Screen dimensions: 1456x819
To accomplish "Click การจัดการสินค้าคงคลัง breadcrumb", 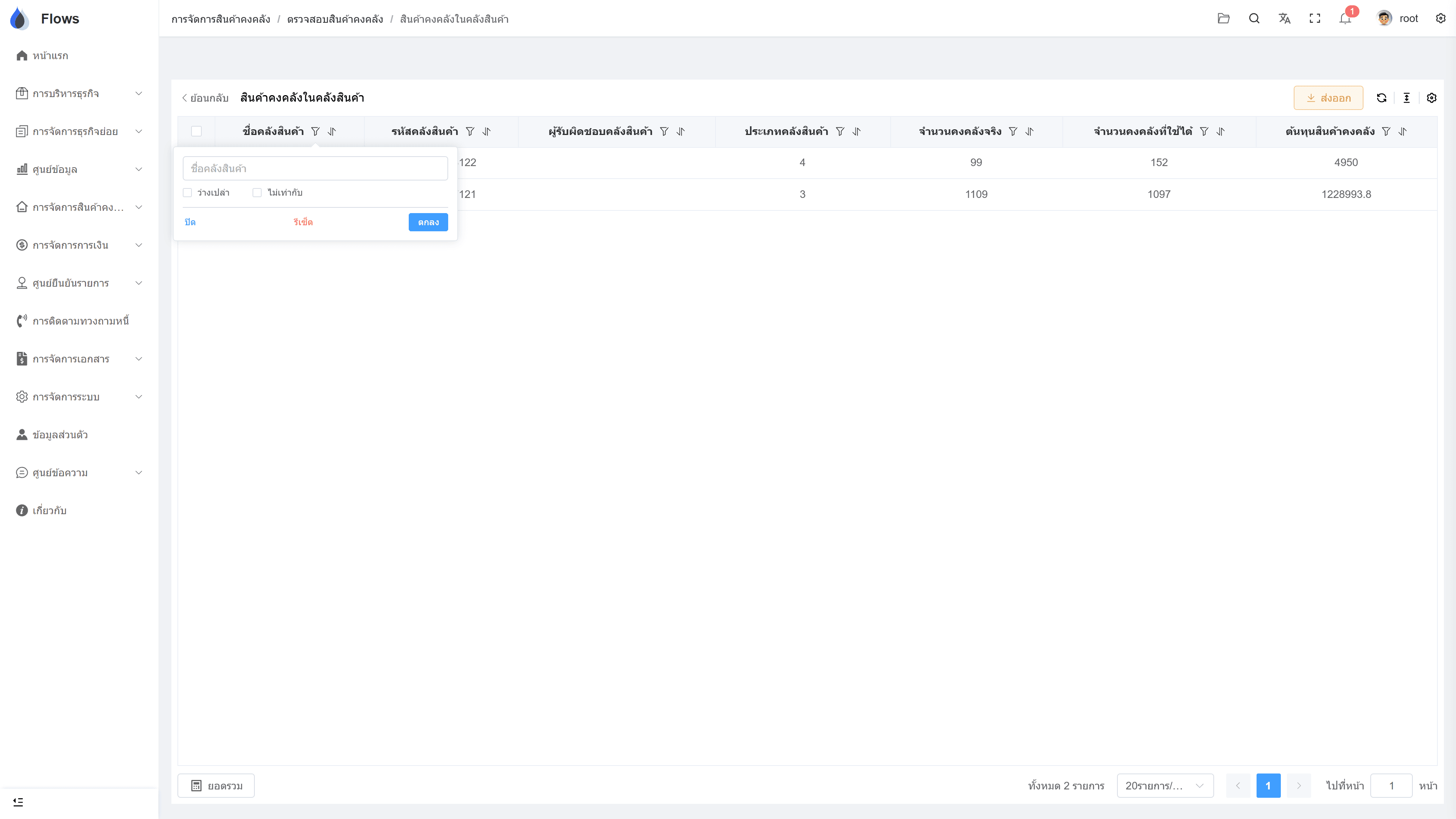I will (221, 19).
